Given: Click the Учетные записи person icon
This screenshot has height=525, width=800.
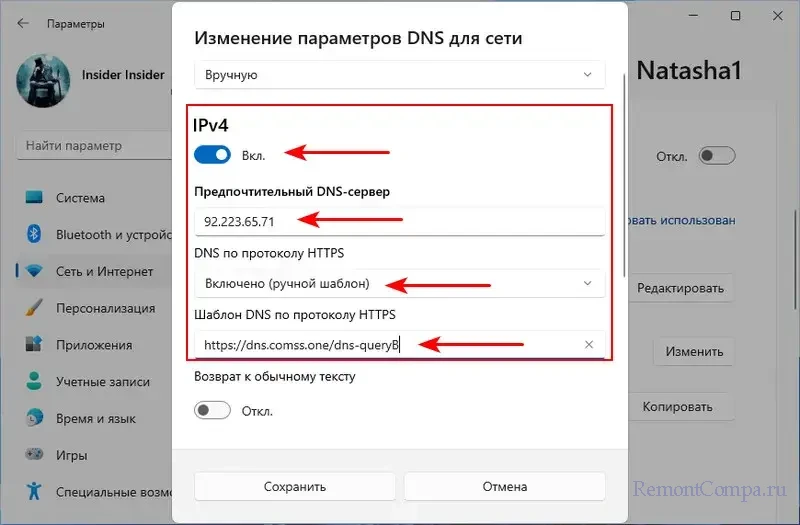Looking at the screenshot, I should 35,381.
